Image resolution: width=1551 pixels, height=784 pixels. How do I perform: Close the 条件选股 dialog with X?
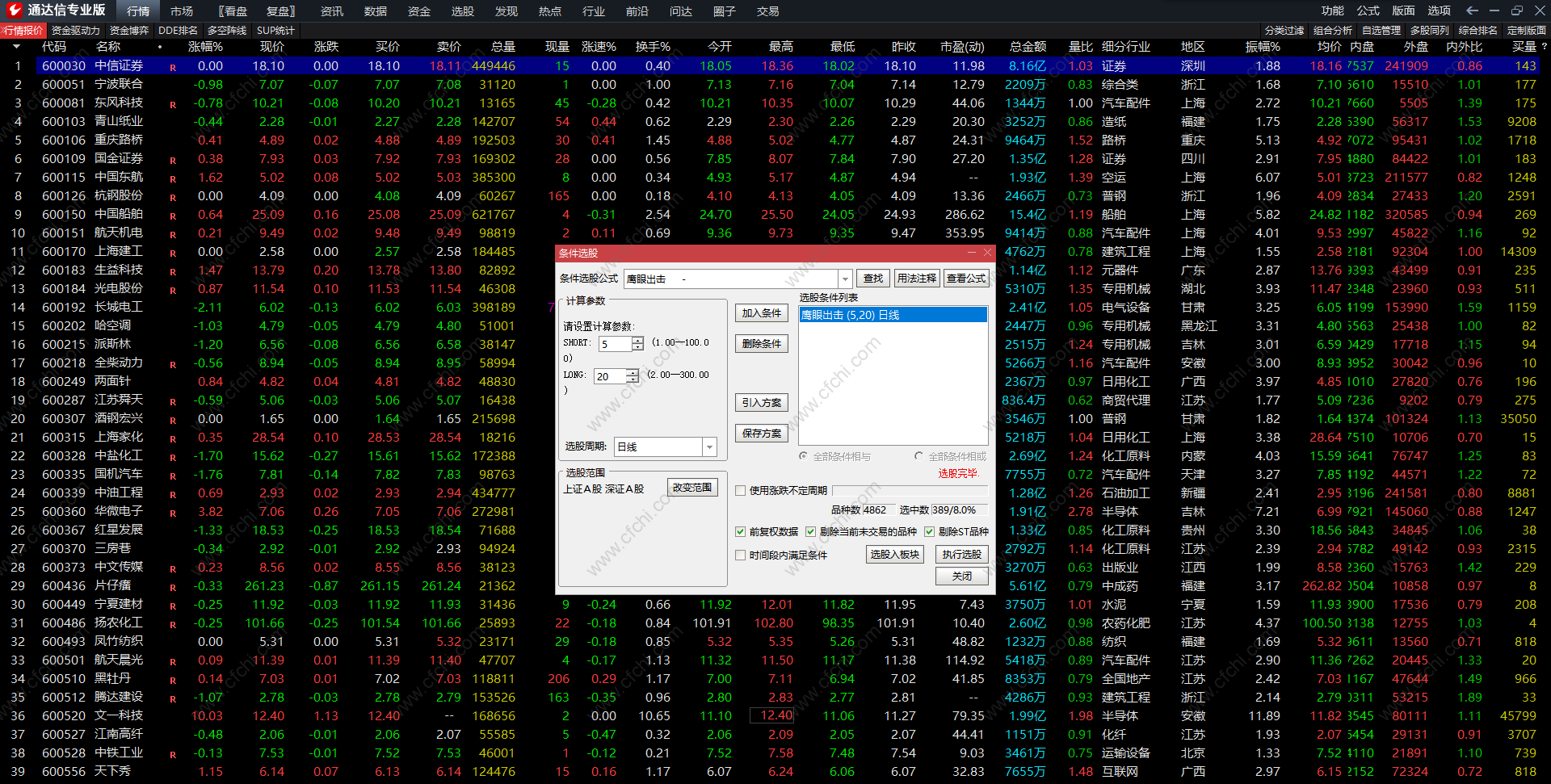coord(986,253)
